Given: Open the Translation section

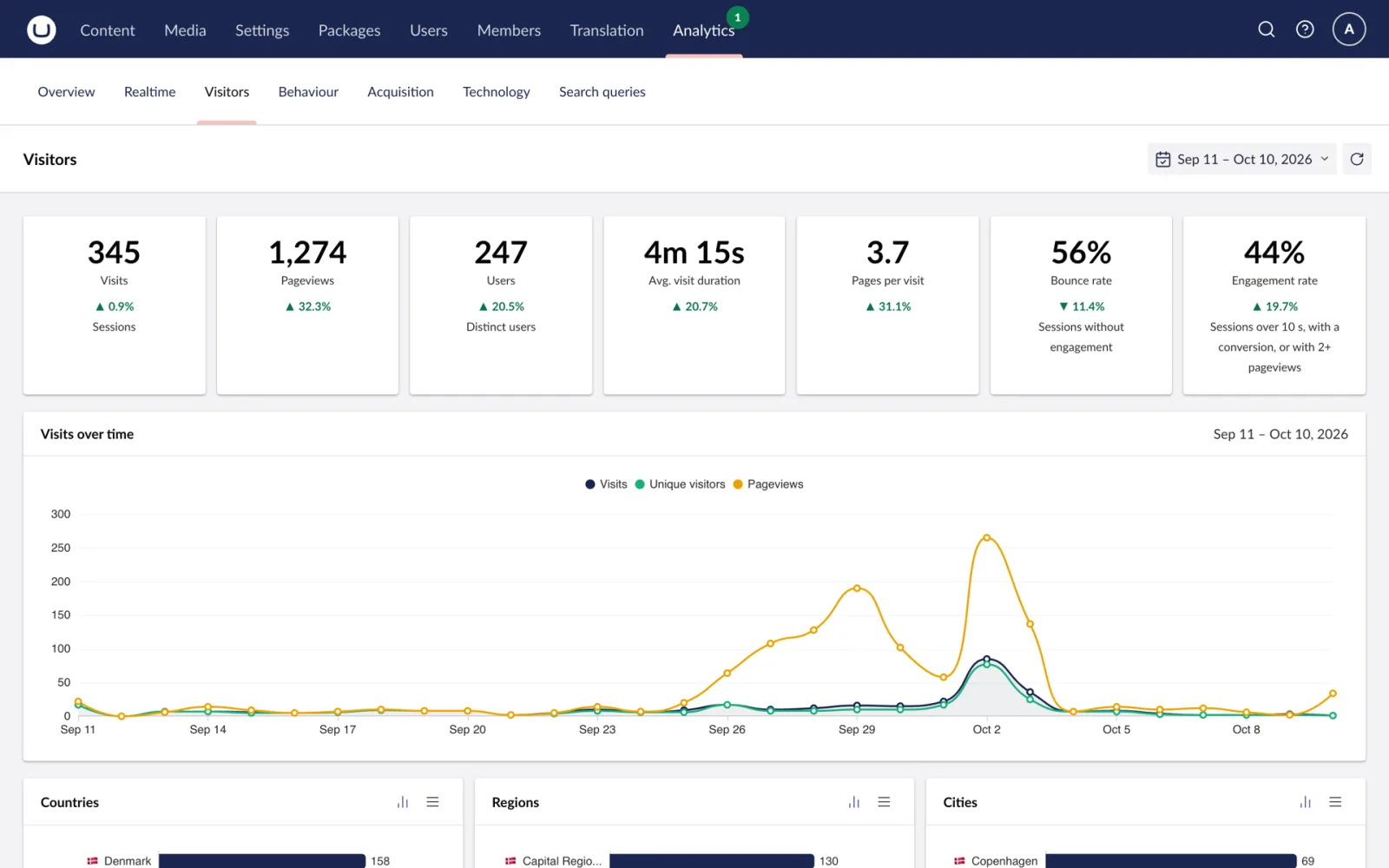Looking at the screenshot, I should tap(607, 30).
